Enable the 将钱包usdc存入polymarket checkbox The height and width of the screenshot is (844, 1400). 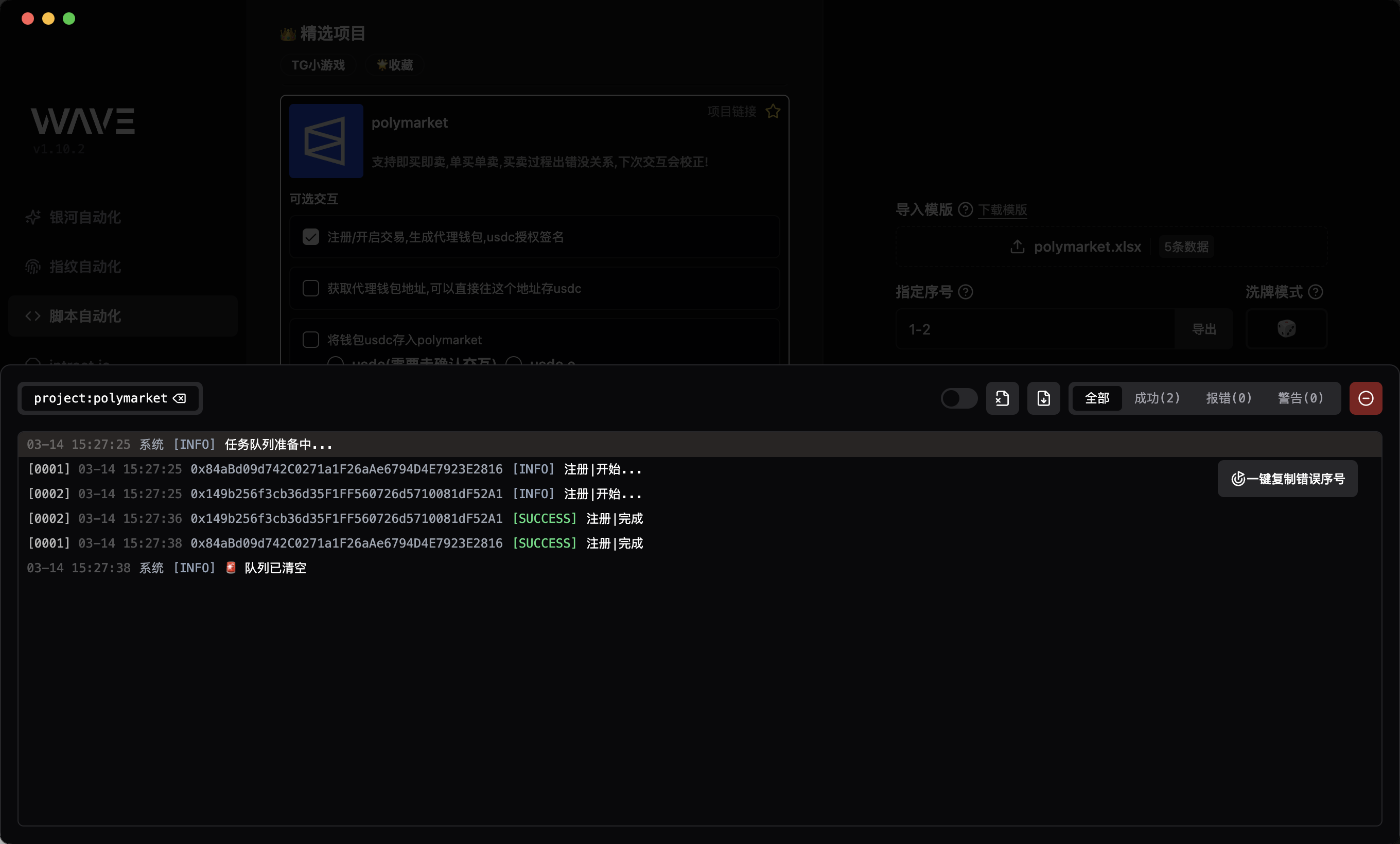click(x=311, y=340)
